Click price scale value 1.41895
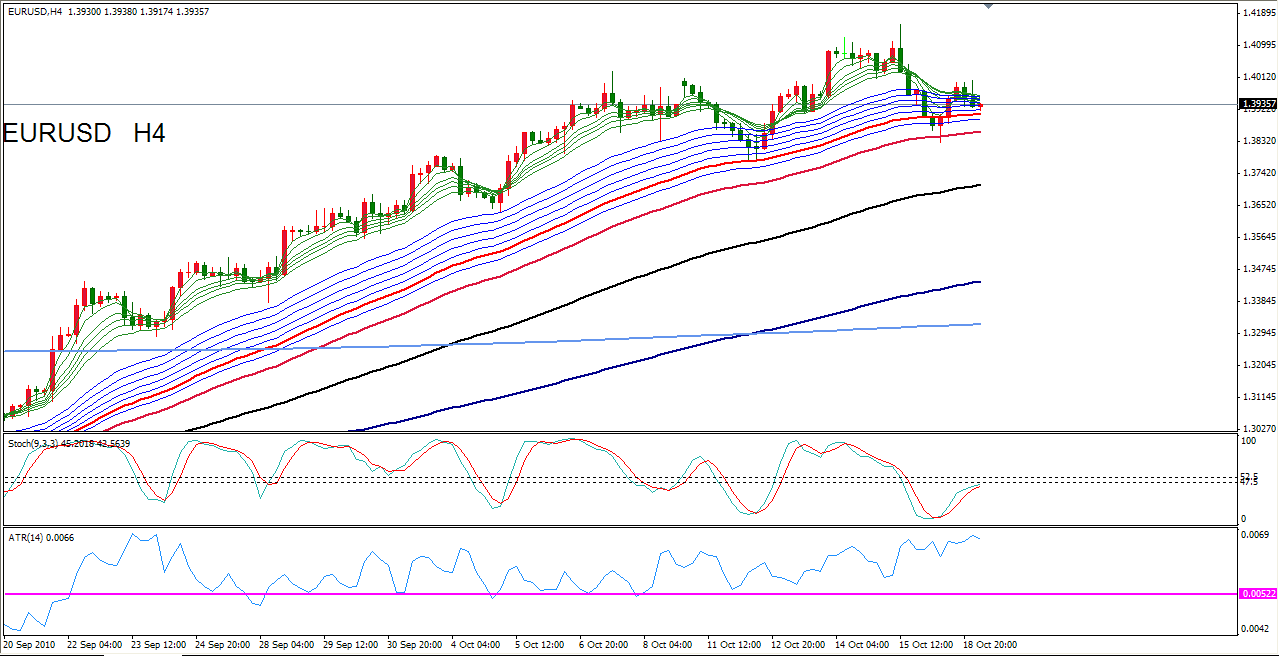The image size is (1279, 656). pos(1258,13)
